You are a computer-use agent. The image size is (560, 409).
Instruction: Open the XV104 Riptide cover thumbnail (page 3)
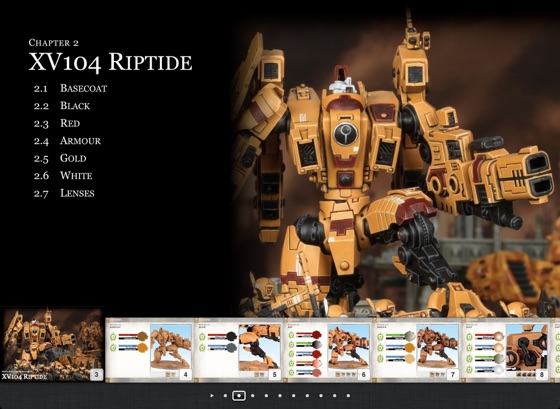click(52, 345)
